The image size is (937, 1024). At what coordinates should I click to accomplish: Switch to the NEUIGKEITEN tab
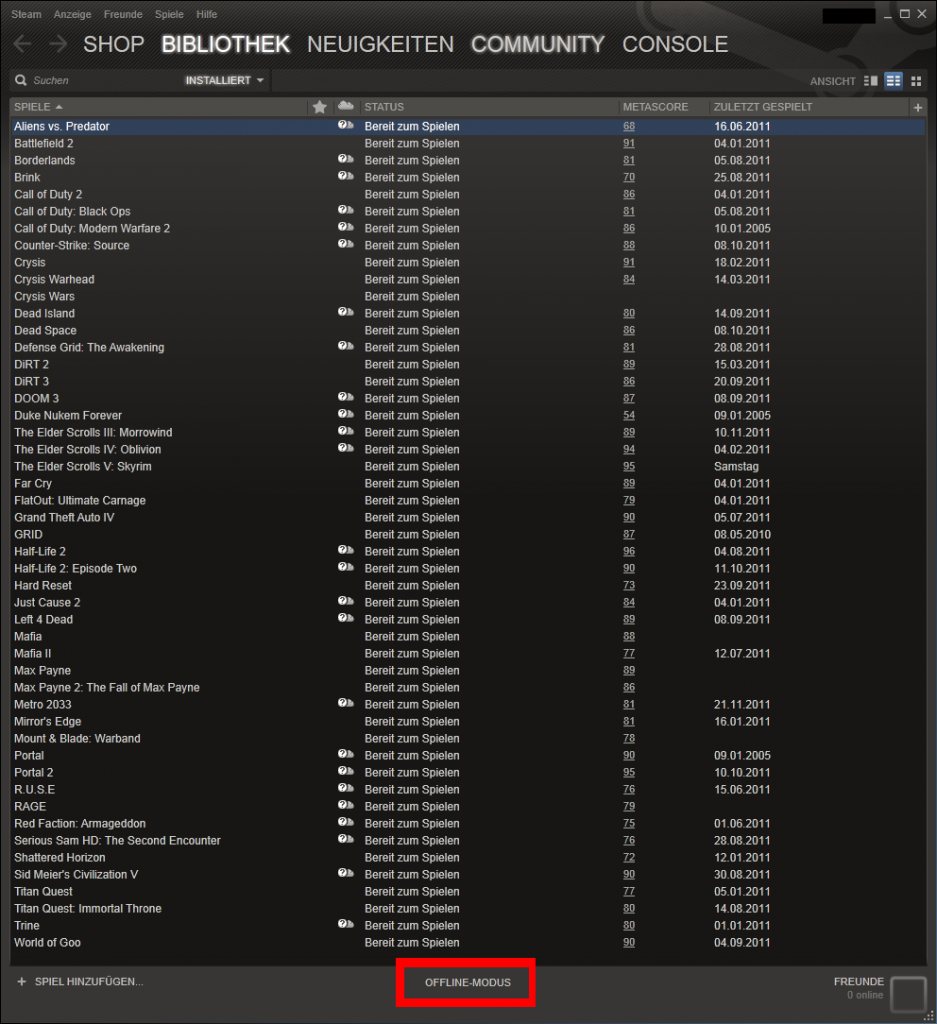click(x=381, y=44)
